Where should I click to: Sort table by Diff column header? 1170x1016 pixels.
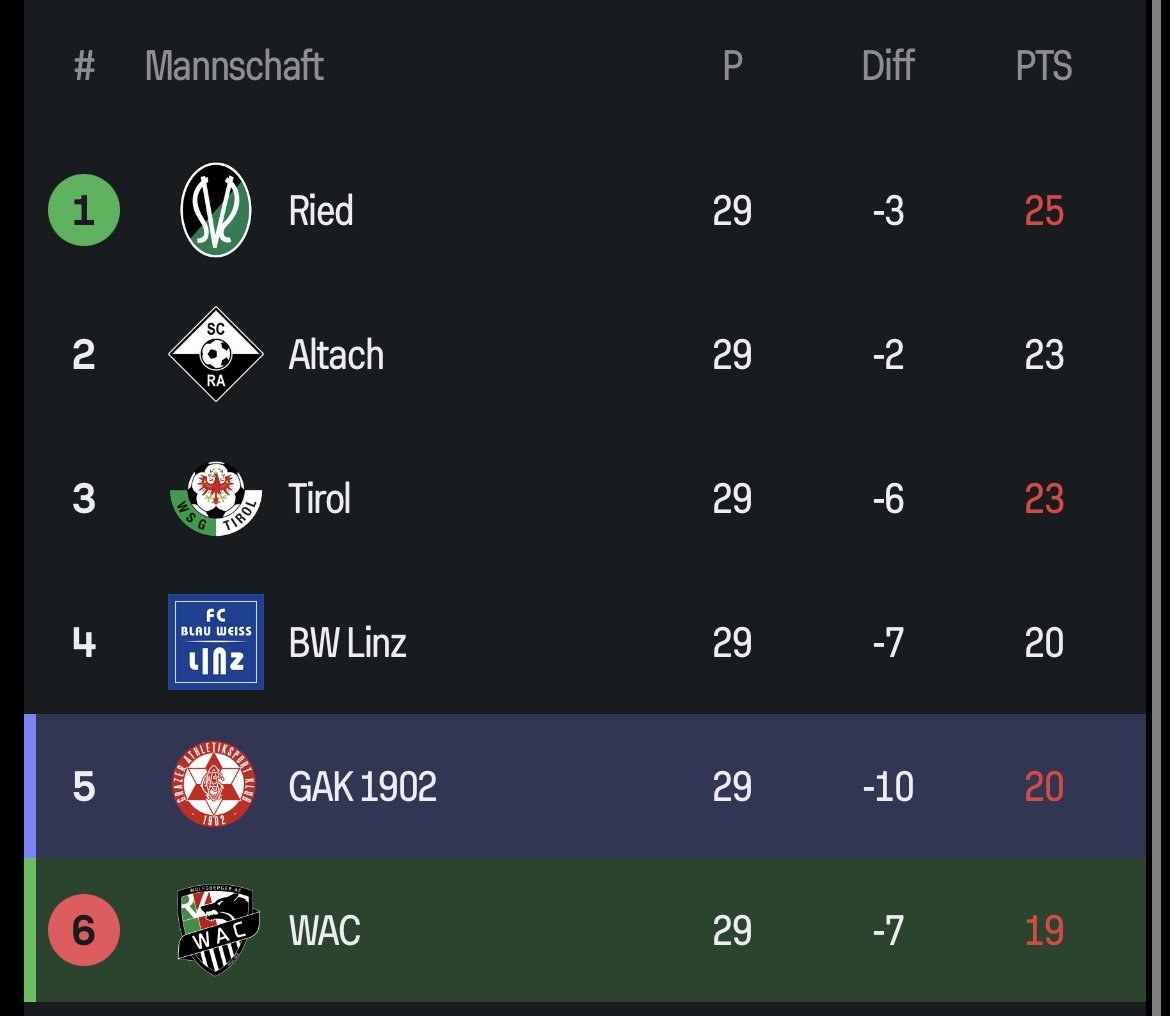(x=887, y=67)
